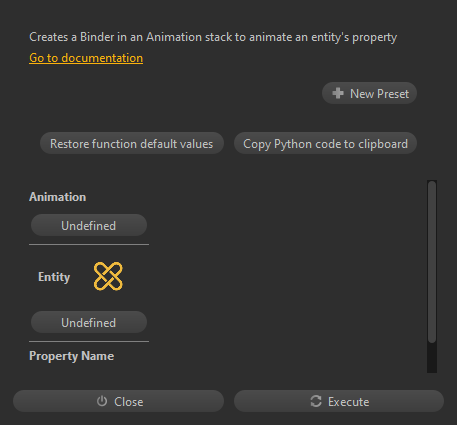Click the Binder description text at top
457x425 pixels.
coord(213,37)
